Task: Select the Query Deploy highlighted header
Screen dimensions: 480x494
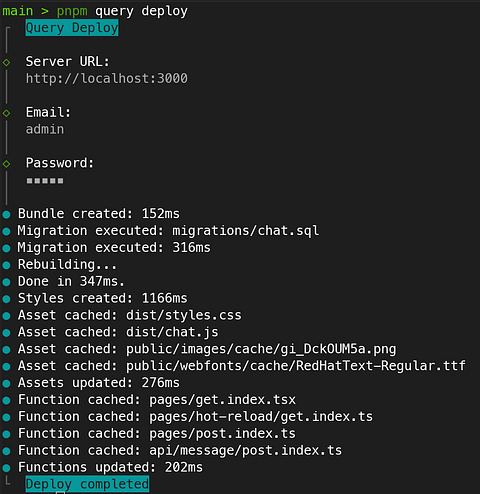Action: 72,28
